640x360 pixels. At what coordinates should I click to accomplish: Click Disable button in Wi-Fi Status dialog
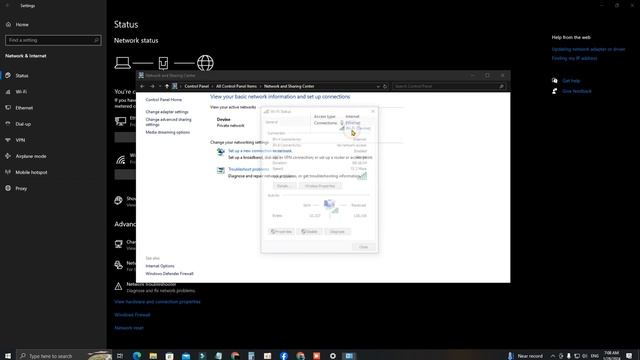pos(309,231)
